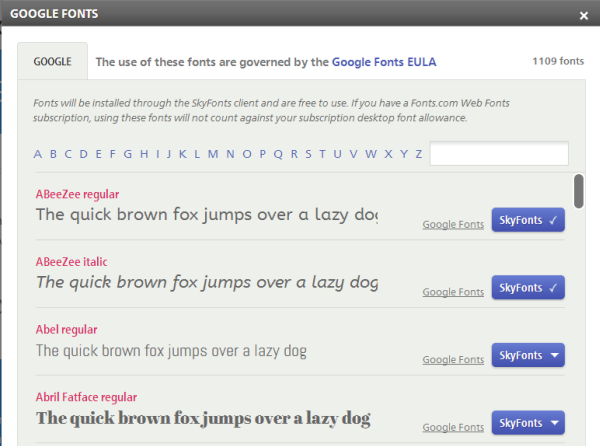Filter fonts by letter D
600x446 pixels.
pyautogui.click(x=83, y=154)
